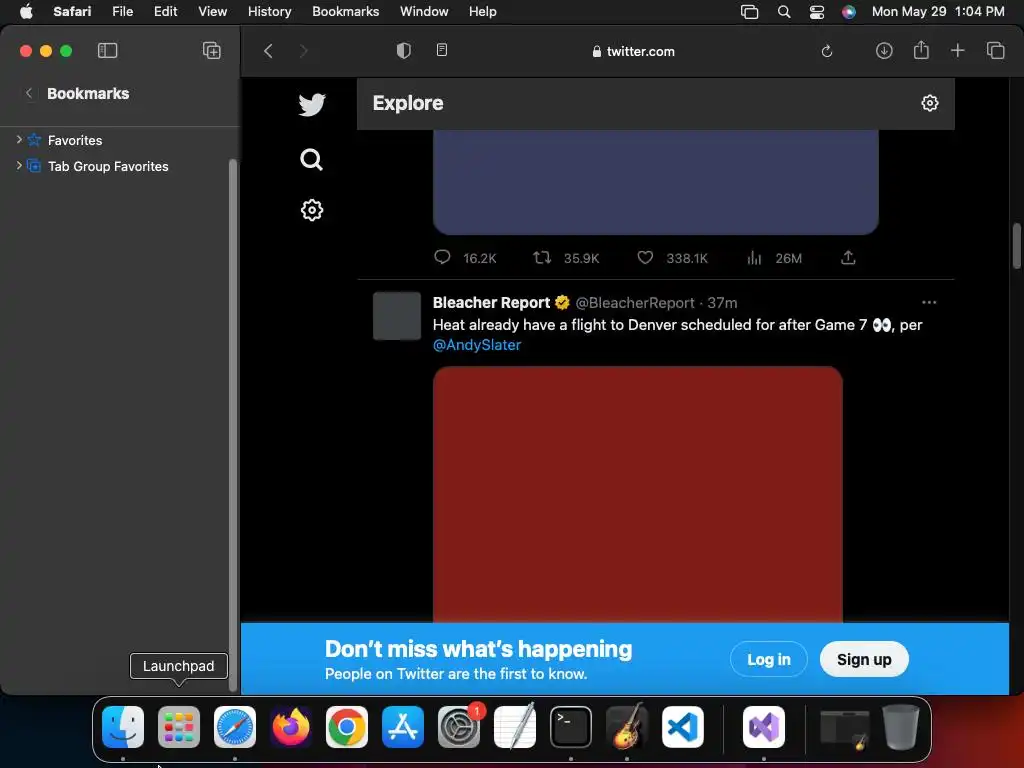
Task: Open the Edit menu
Action: coord(165,12)
